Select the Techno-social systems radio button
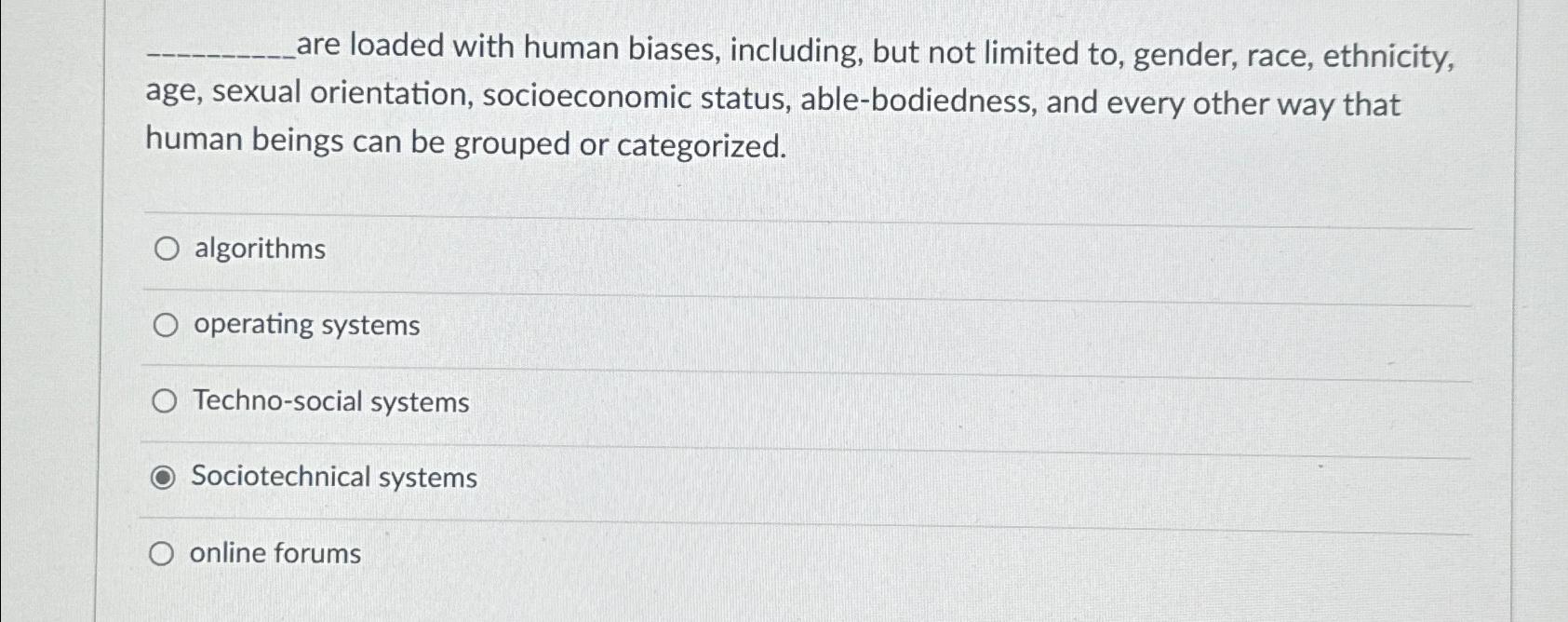 [166, 400]
